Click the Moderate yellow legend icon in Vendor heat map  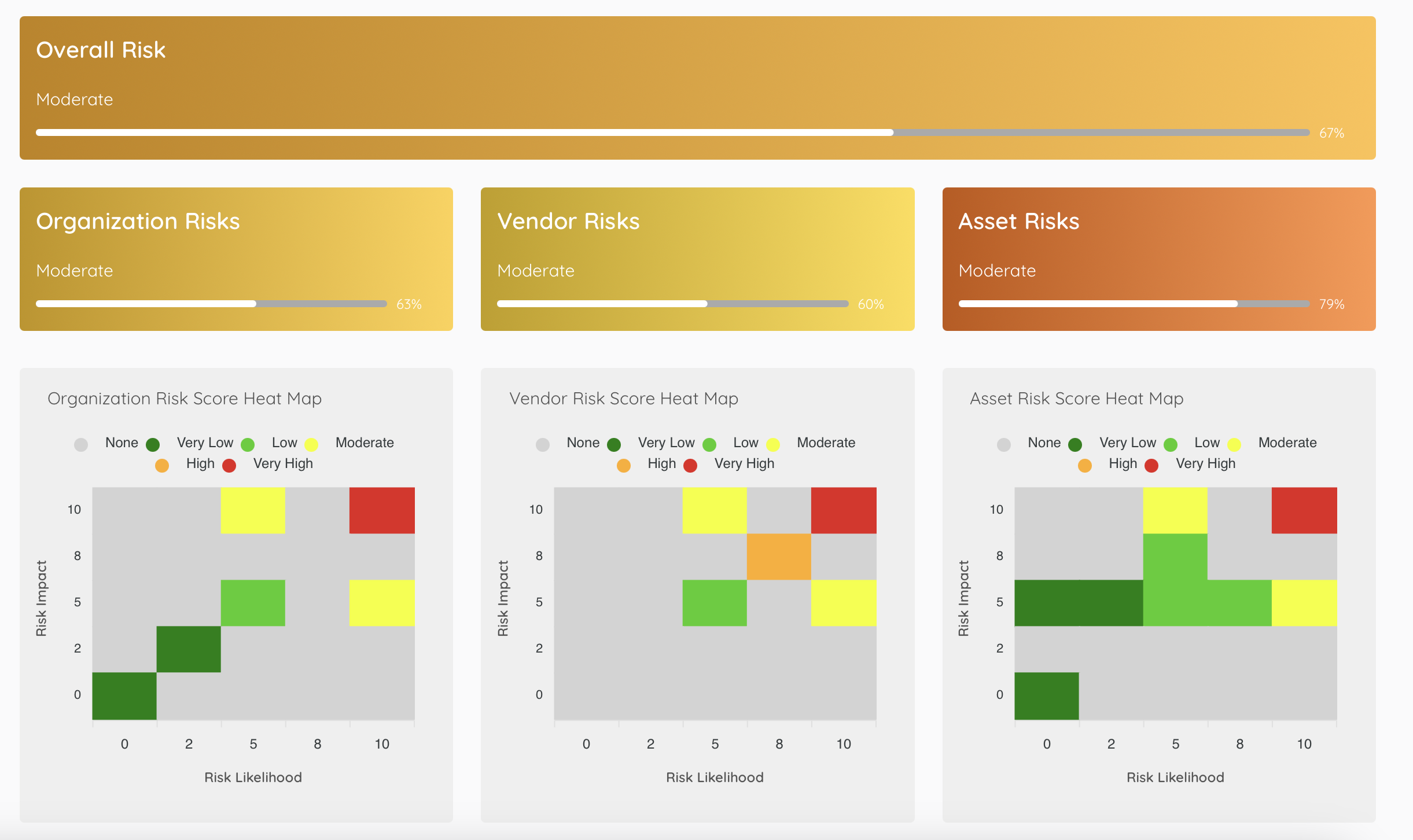pos(774,444)
